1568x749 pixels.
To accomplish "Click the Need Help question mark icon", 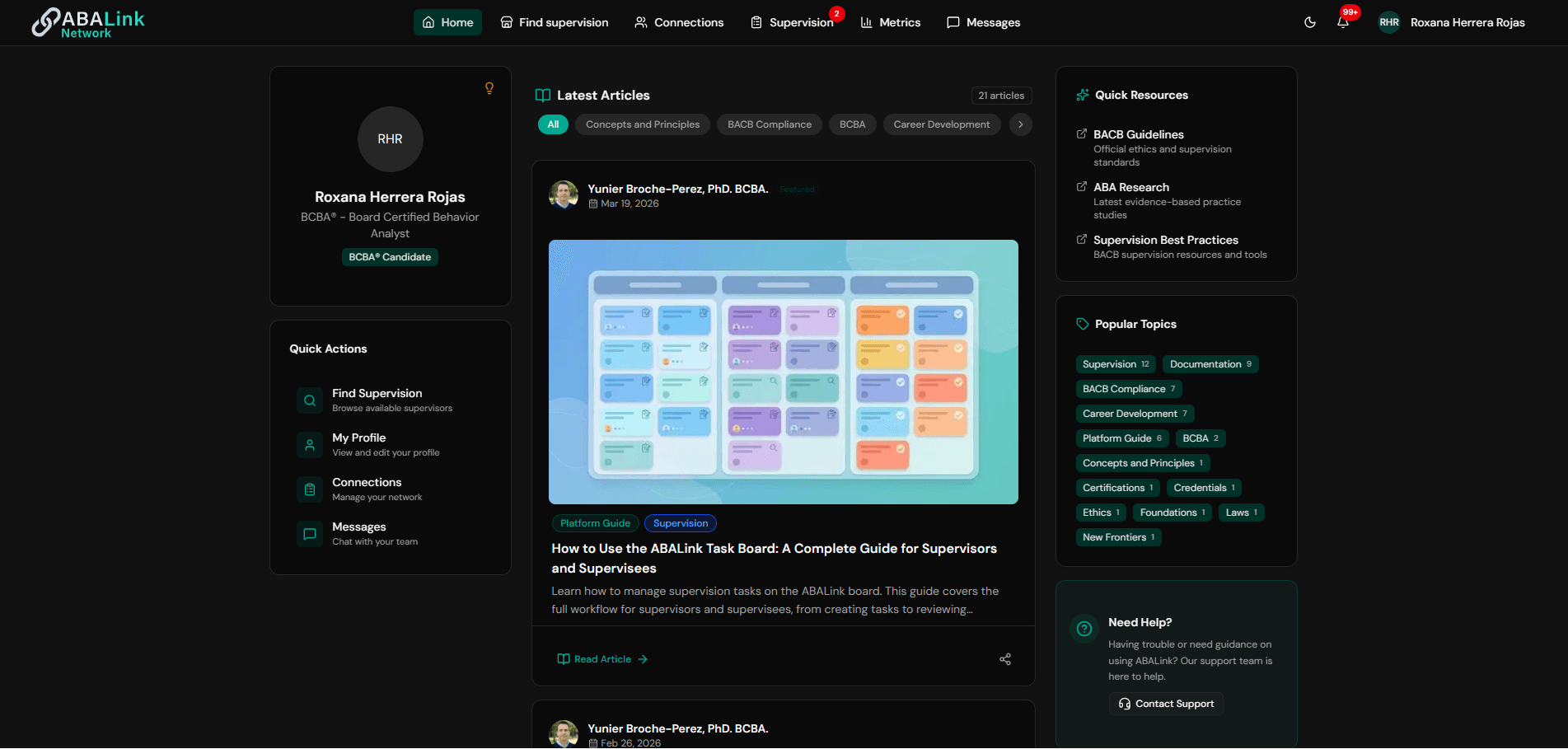I will [1084, 629].
